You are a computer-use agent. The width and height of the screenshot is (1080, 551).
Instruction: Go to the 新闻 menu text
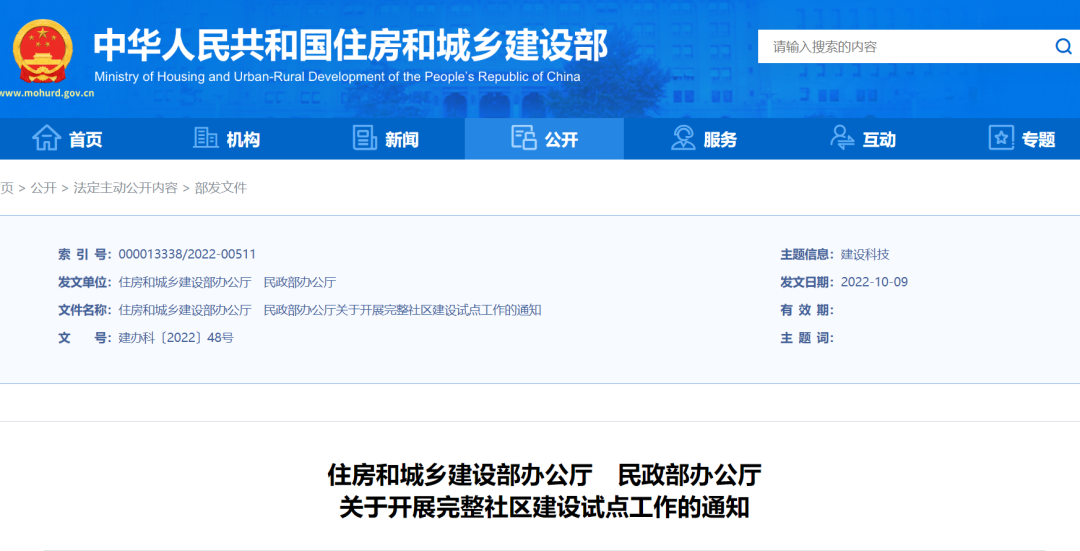click(x=402, y=140)
